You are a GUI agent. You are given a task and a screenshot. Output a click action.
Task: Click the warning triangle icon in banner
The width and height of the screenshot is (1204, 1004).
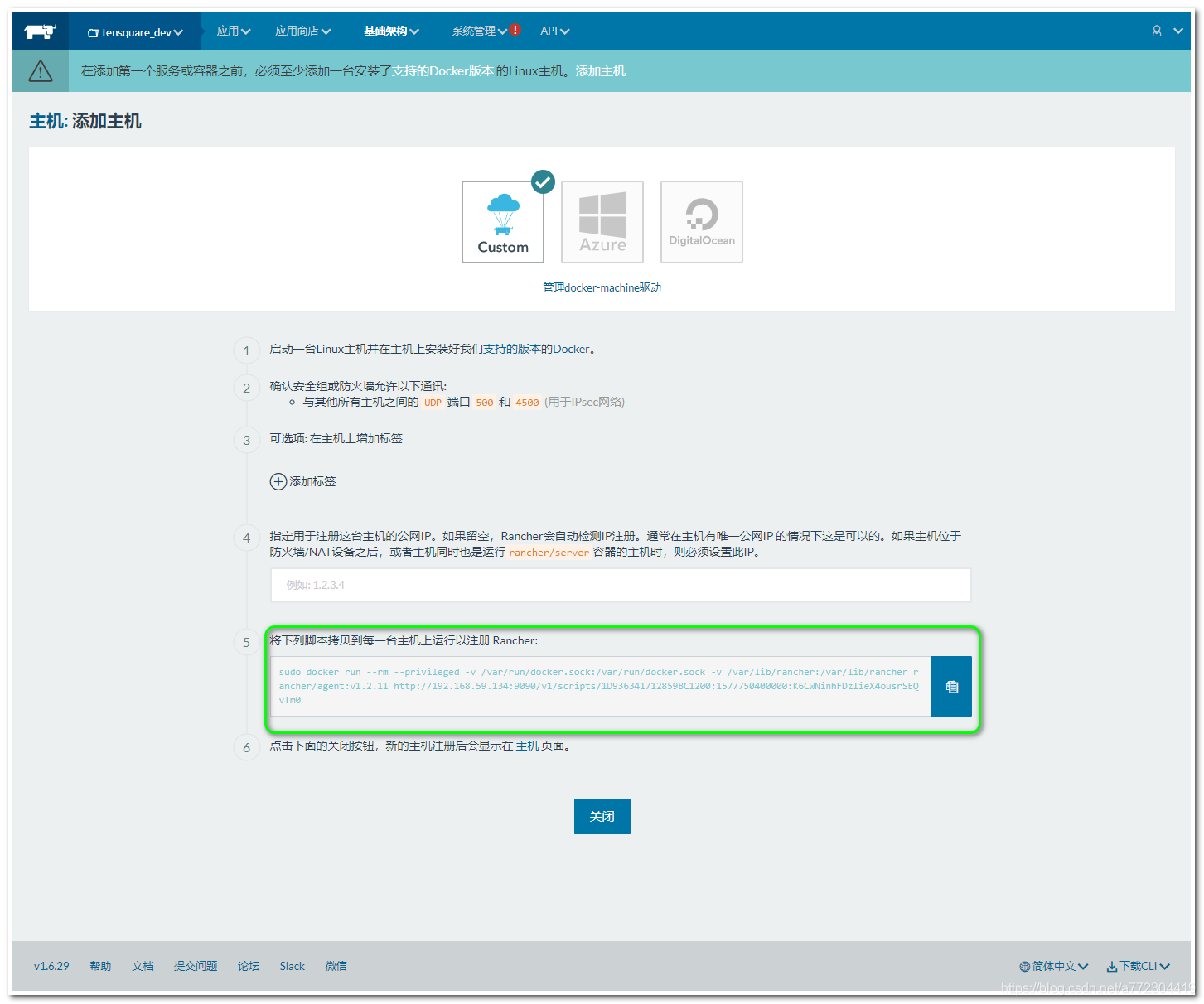click(x=41, y=71)
